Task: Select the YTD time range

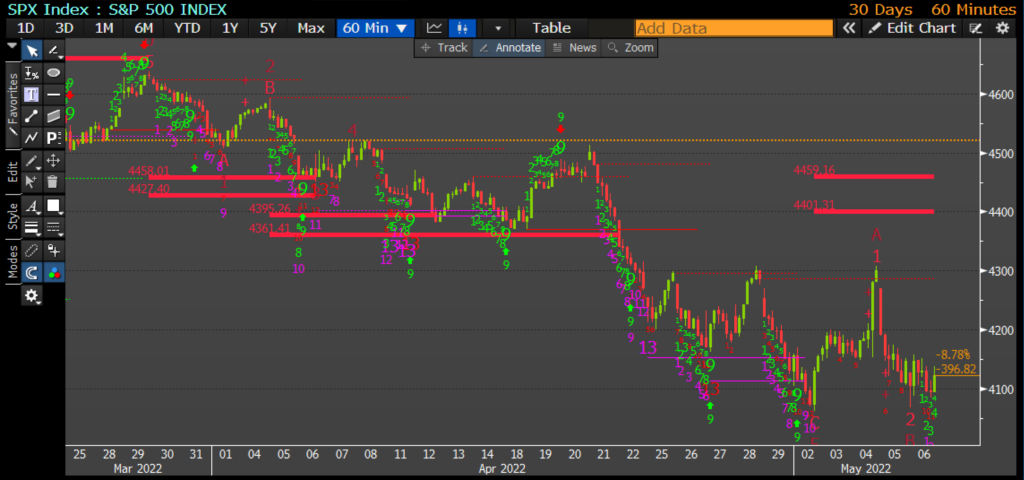Action: tap(187, 28)
